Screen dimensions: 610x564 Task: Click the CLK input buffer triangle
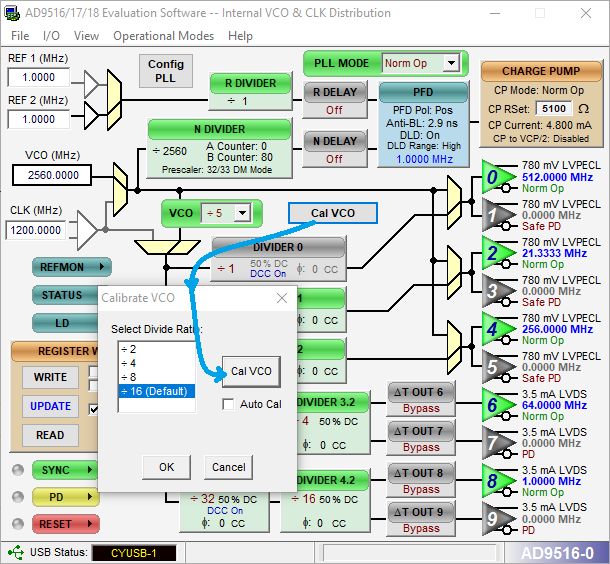87,230
